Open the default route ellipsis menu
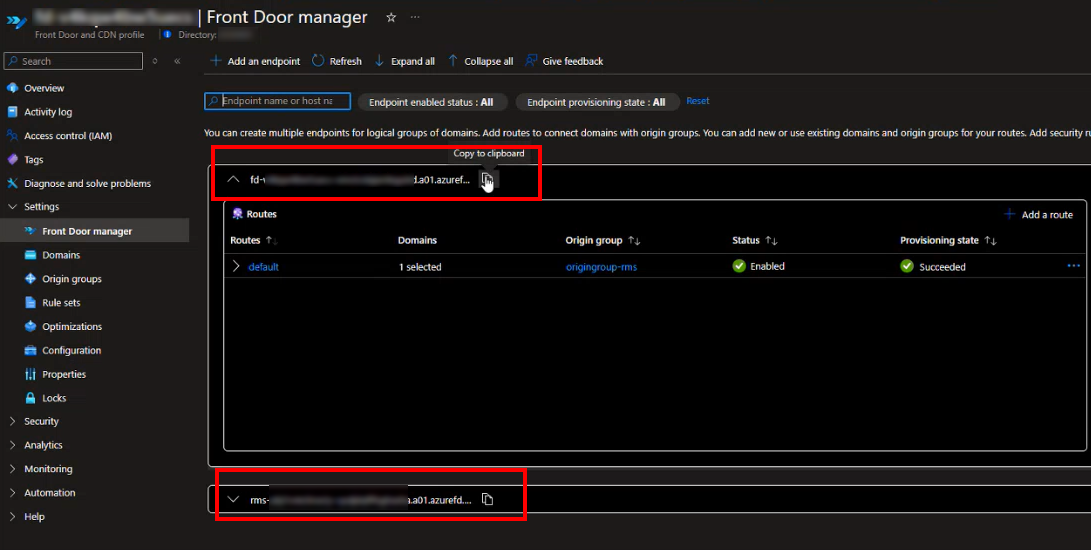This screenshot has width=1091, height=550. 1074,266
